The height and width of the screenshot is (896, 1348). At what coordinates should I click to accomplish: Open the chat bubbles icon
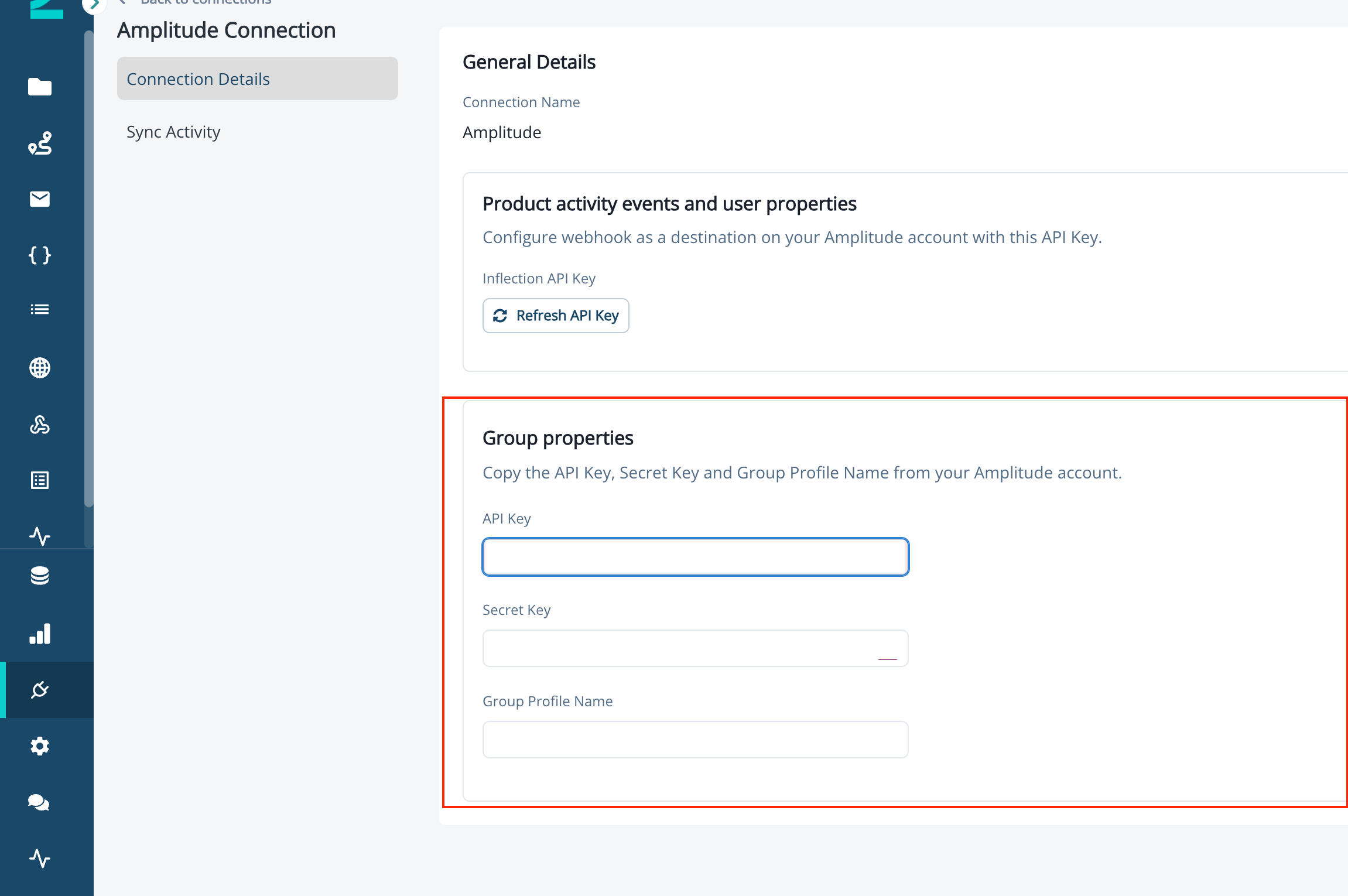(x=39, y=802)
